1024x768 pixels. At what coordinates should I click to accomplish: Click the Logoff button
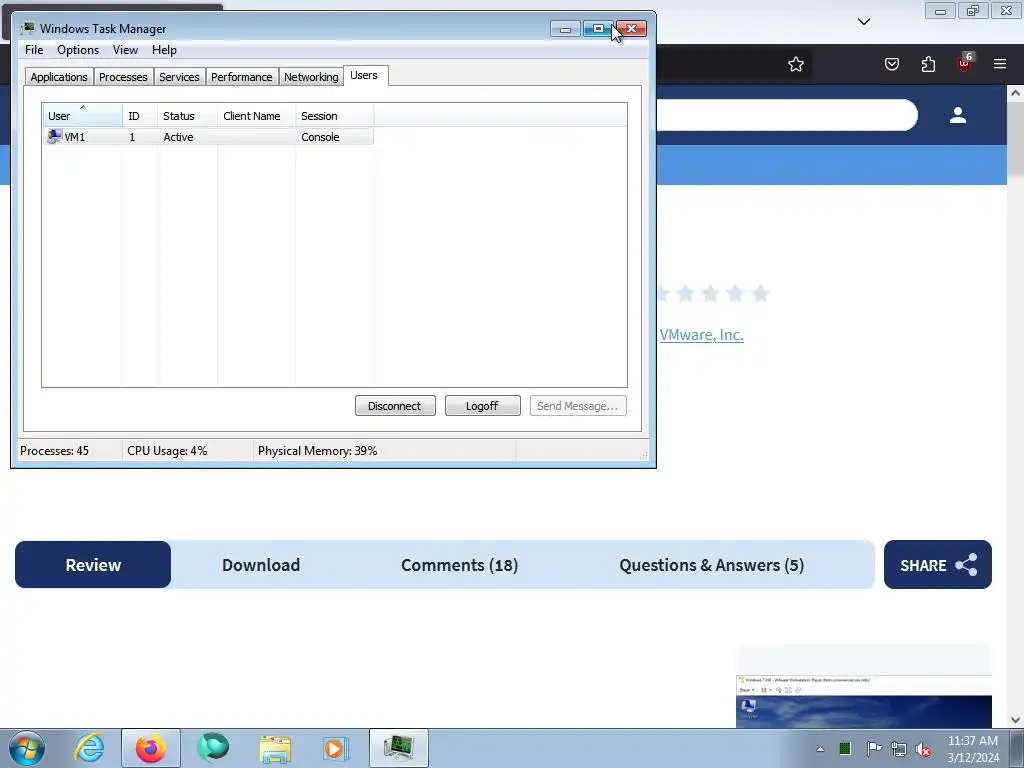pos(483,406)
